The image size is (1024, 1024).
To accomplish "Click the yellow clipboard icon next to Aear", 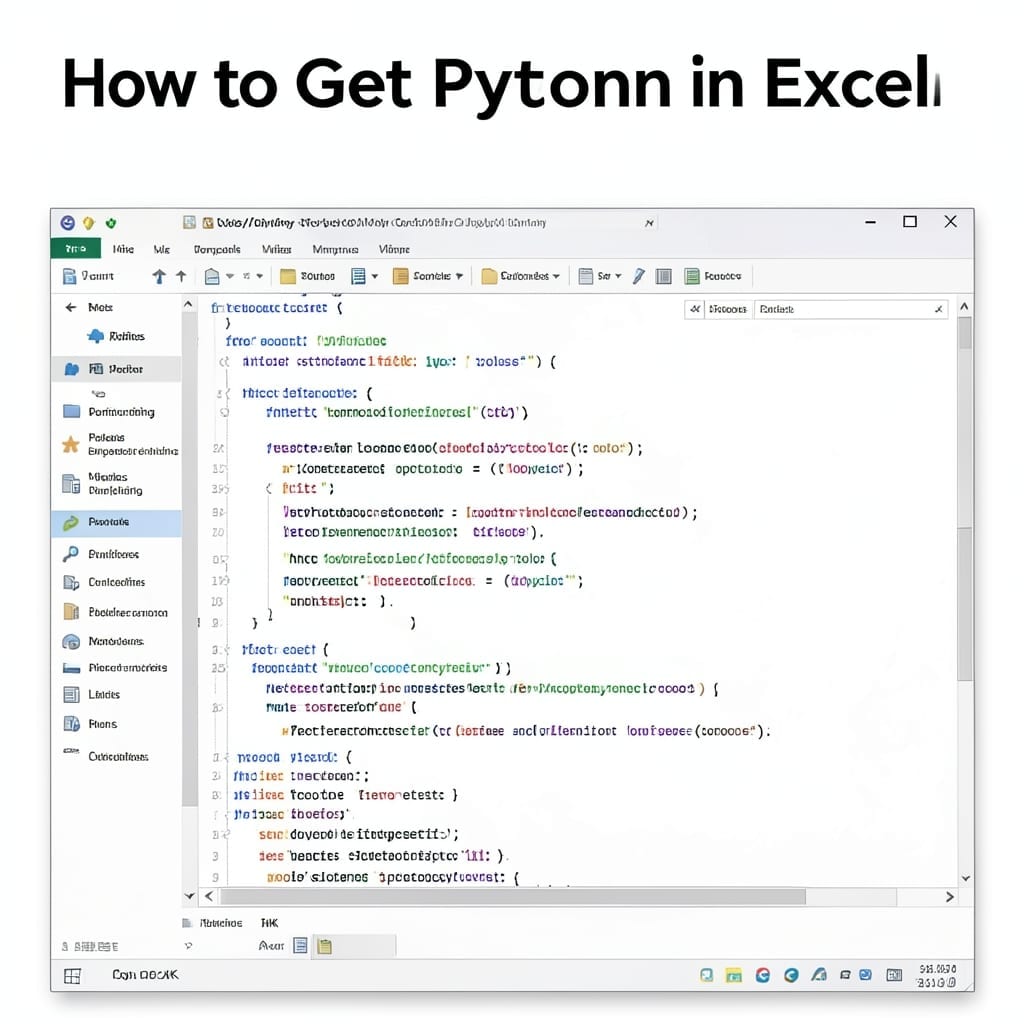I will [x=325, y=946].
